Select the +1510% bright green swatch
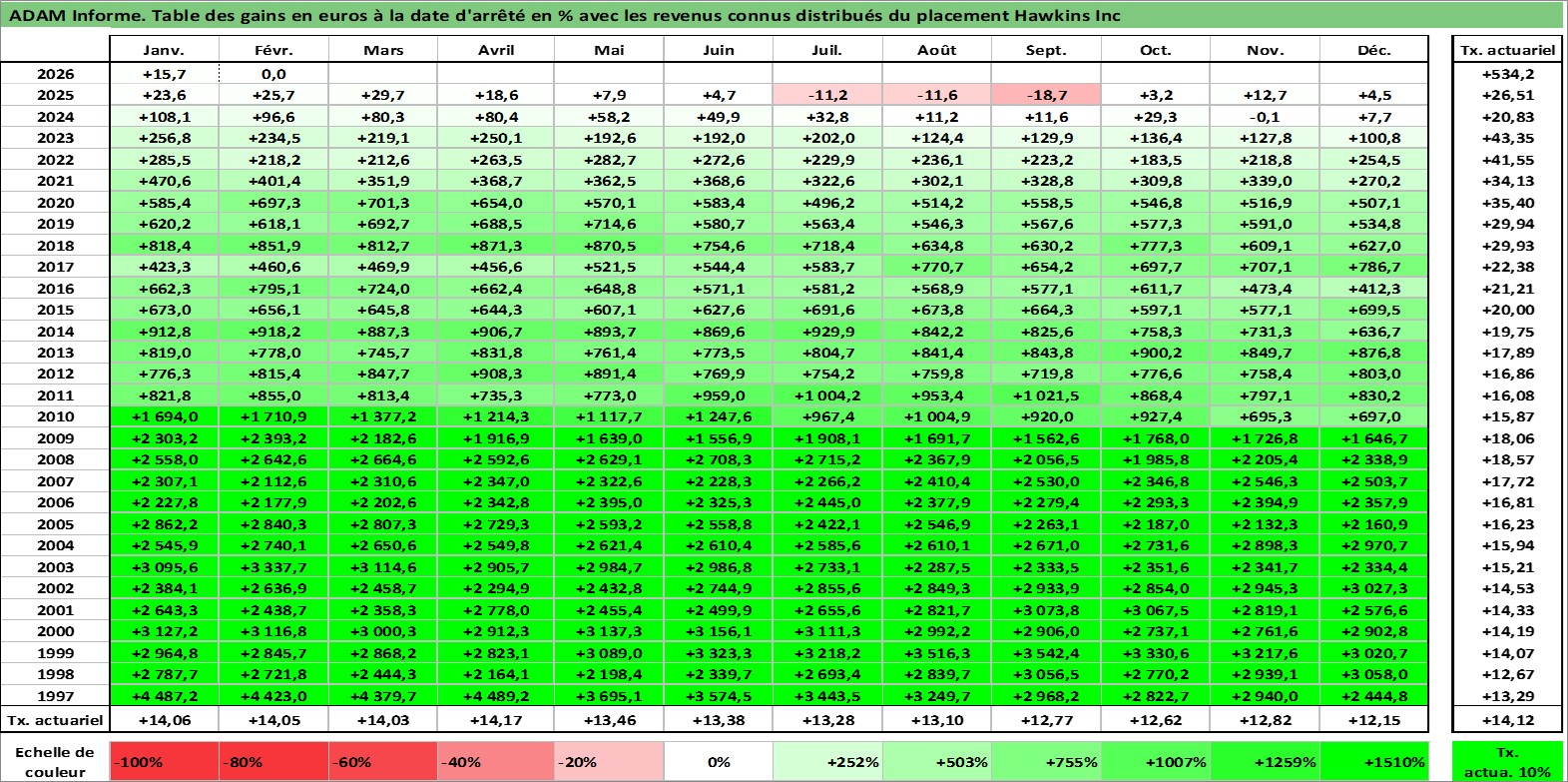This screenshot has width=1568, height=782. [1374, 761]
